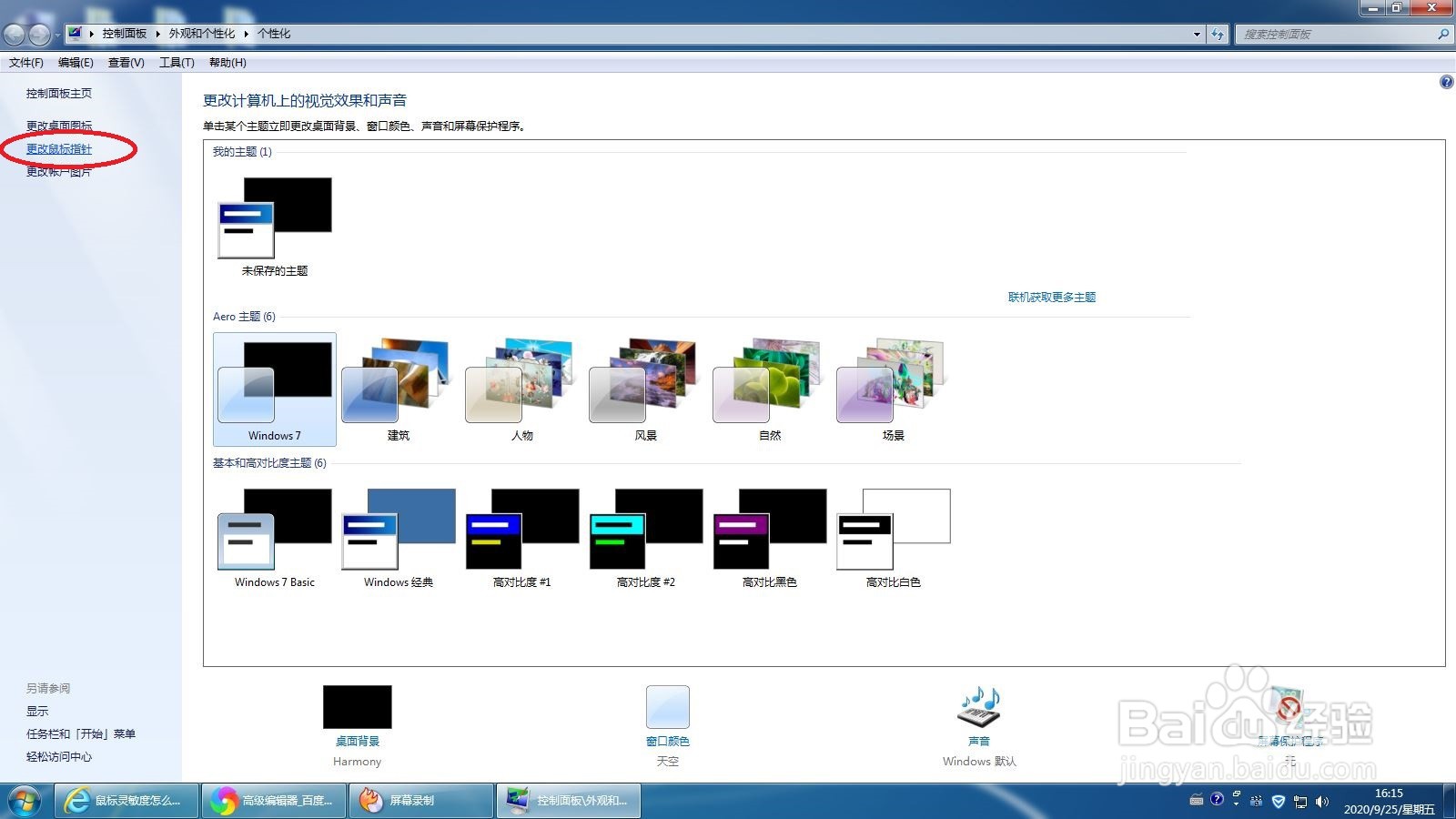
Task: Open Internet Explorer taskbar item 鼠标灵敏度怎么
Action: [x=126, y=801]
